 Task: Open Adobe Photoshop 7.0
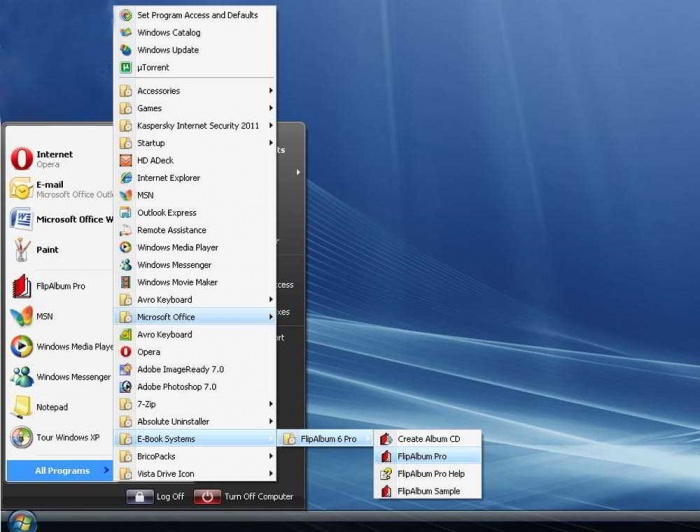coord(176,387)
